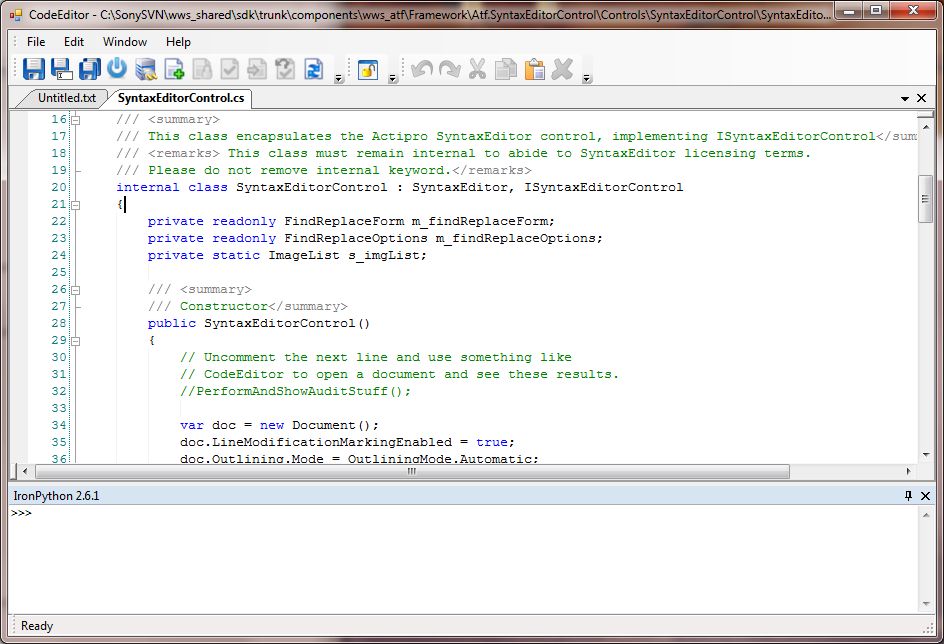The width and height of the screenshot is (944, 644).
Task: Click 'm_findReplaceOptions;' on line 23
Action: click(519, 238)
